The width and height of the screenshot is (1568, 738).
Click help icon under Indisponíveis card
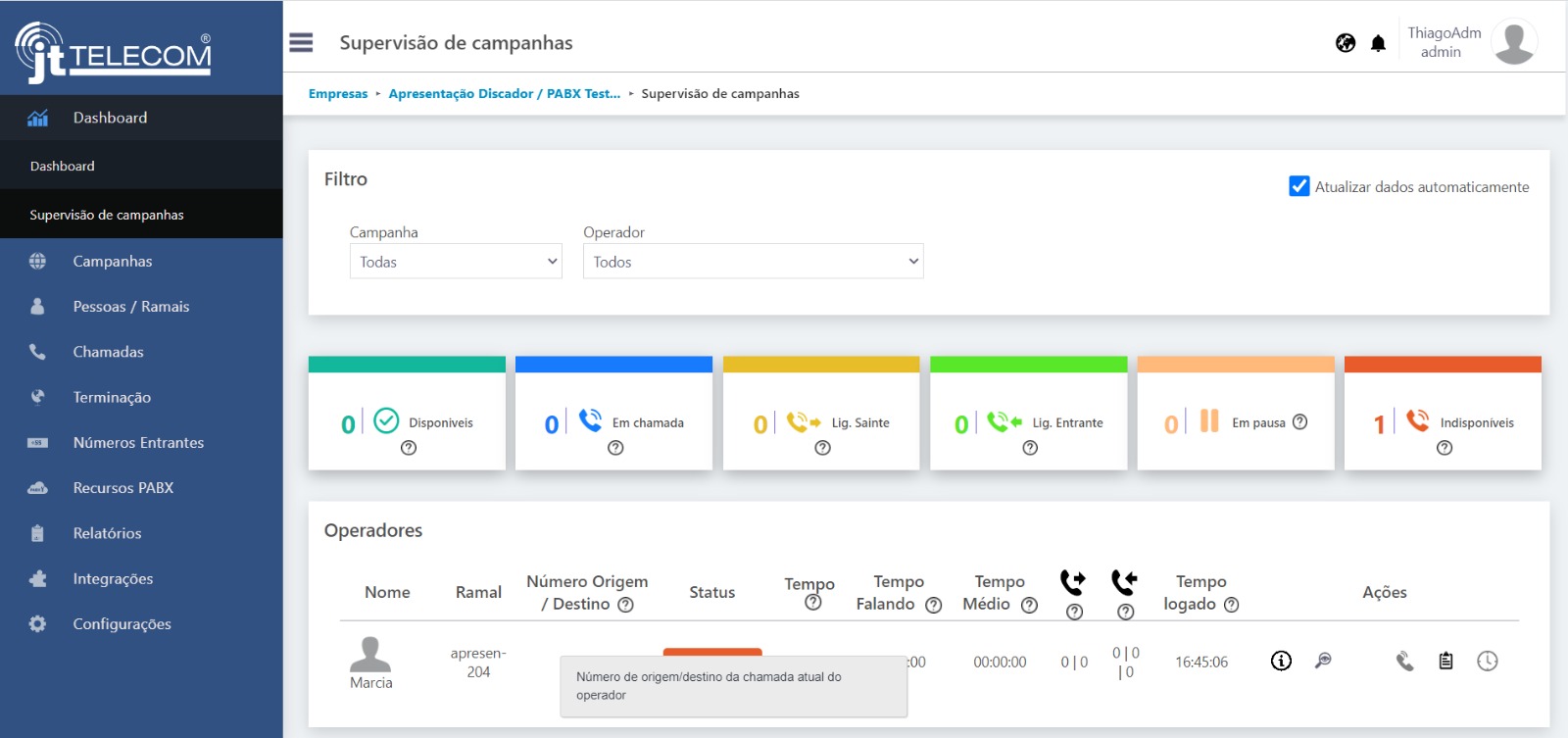pyautogui.click(x=1445, y=448)
